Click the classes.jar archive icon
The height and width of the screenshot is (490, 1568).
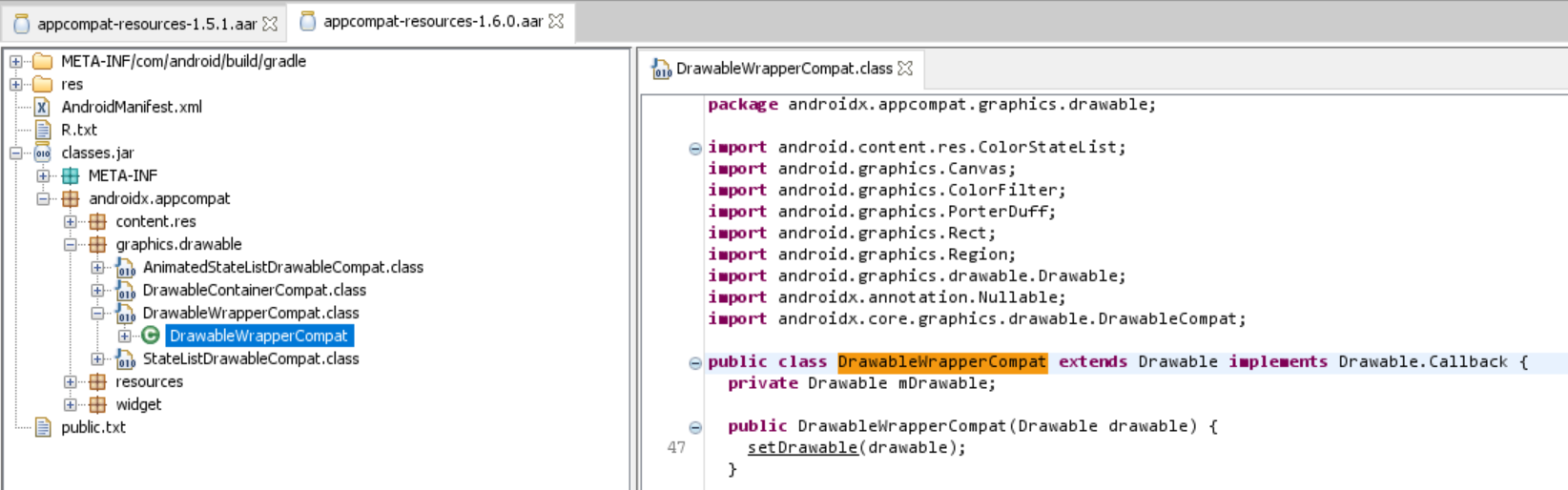[43, 153]
